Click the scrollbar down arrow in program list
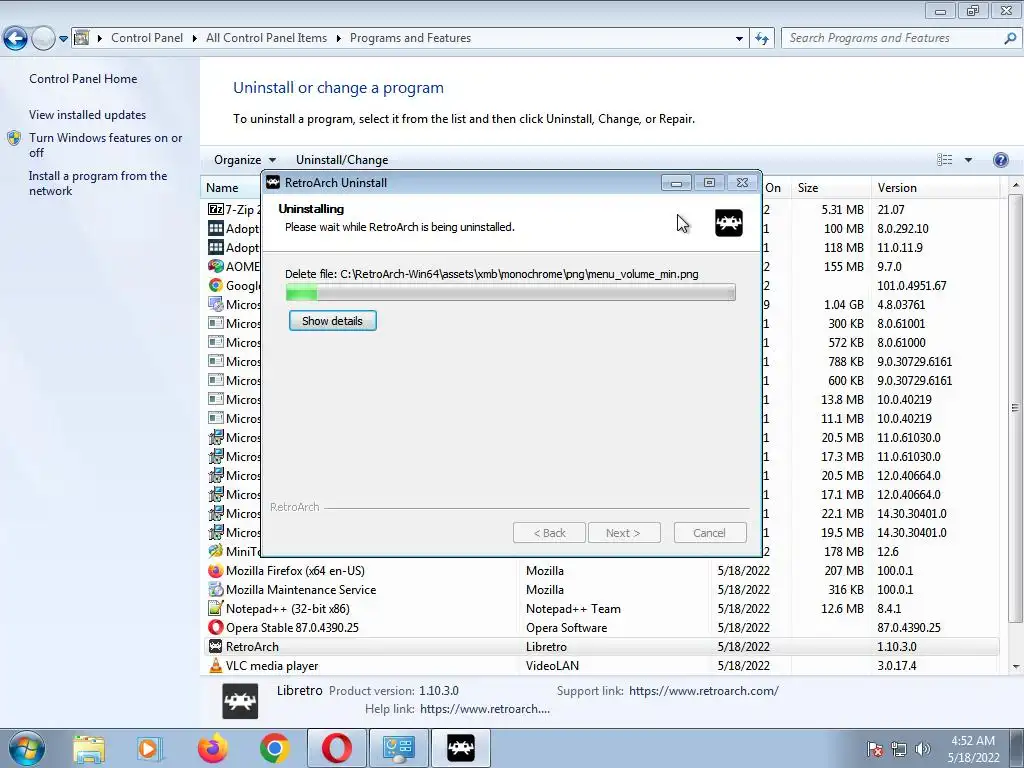 (1016, 667)
